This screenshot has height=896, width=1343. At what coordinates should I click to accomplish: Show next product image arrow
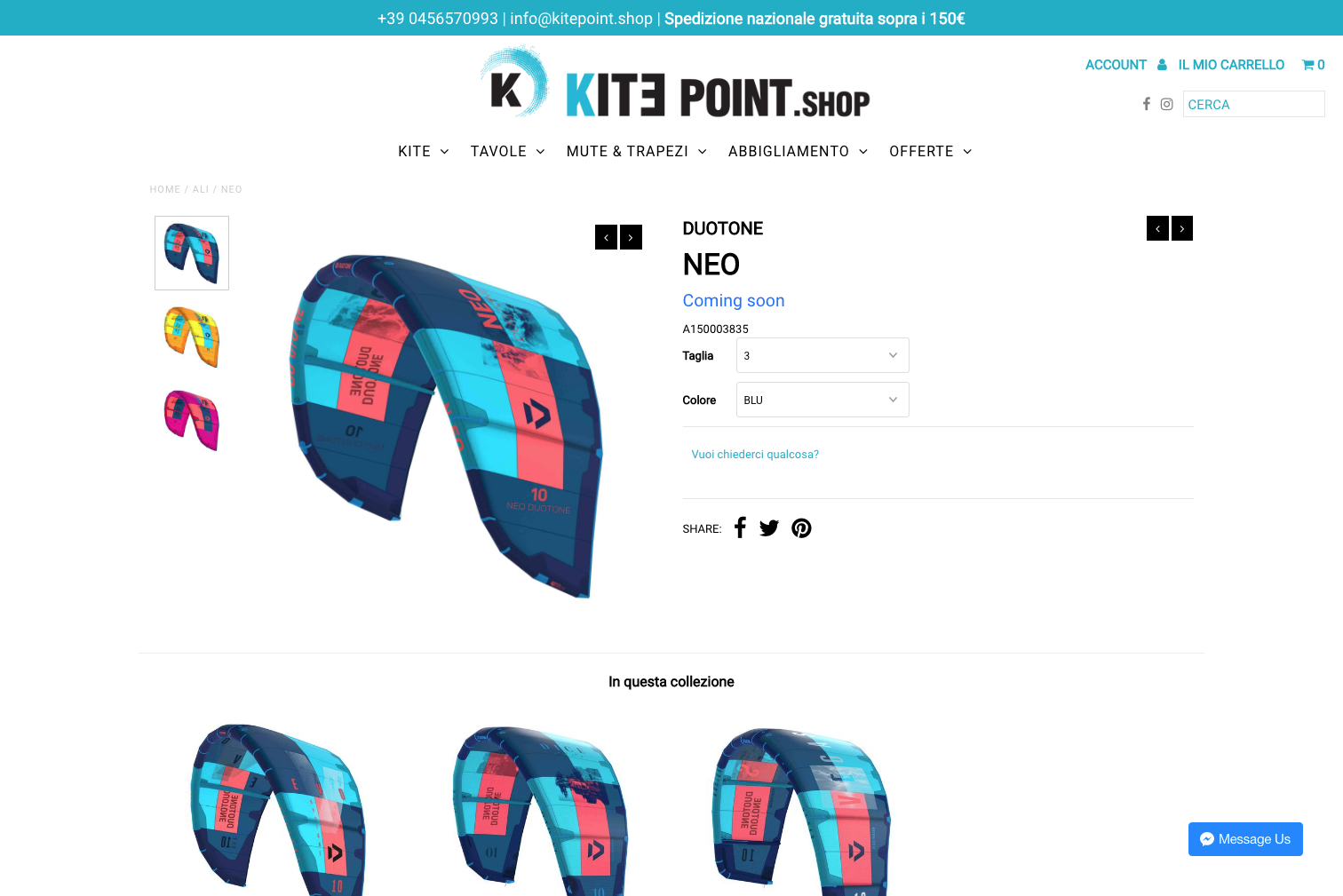[x=631, y=237]
